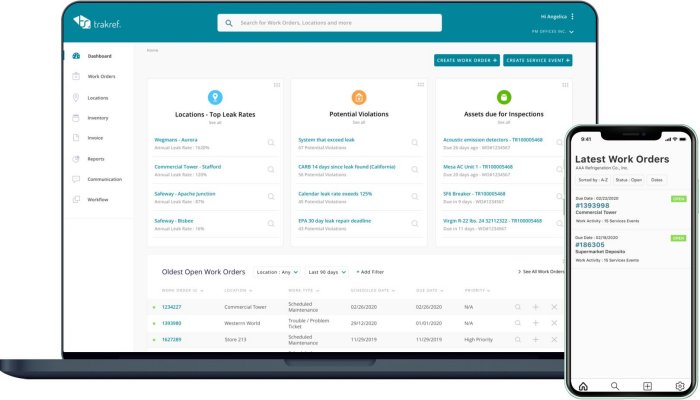Tap the phone's home icon
The image size is (700, 400).
click(583, 385)
